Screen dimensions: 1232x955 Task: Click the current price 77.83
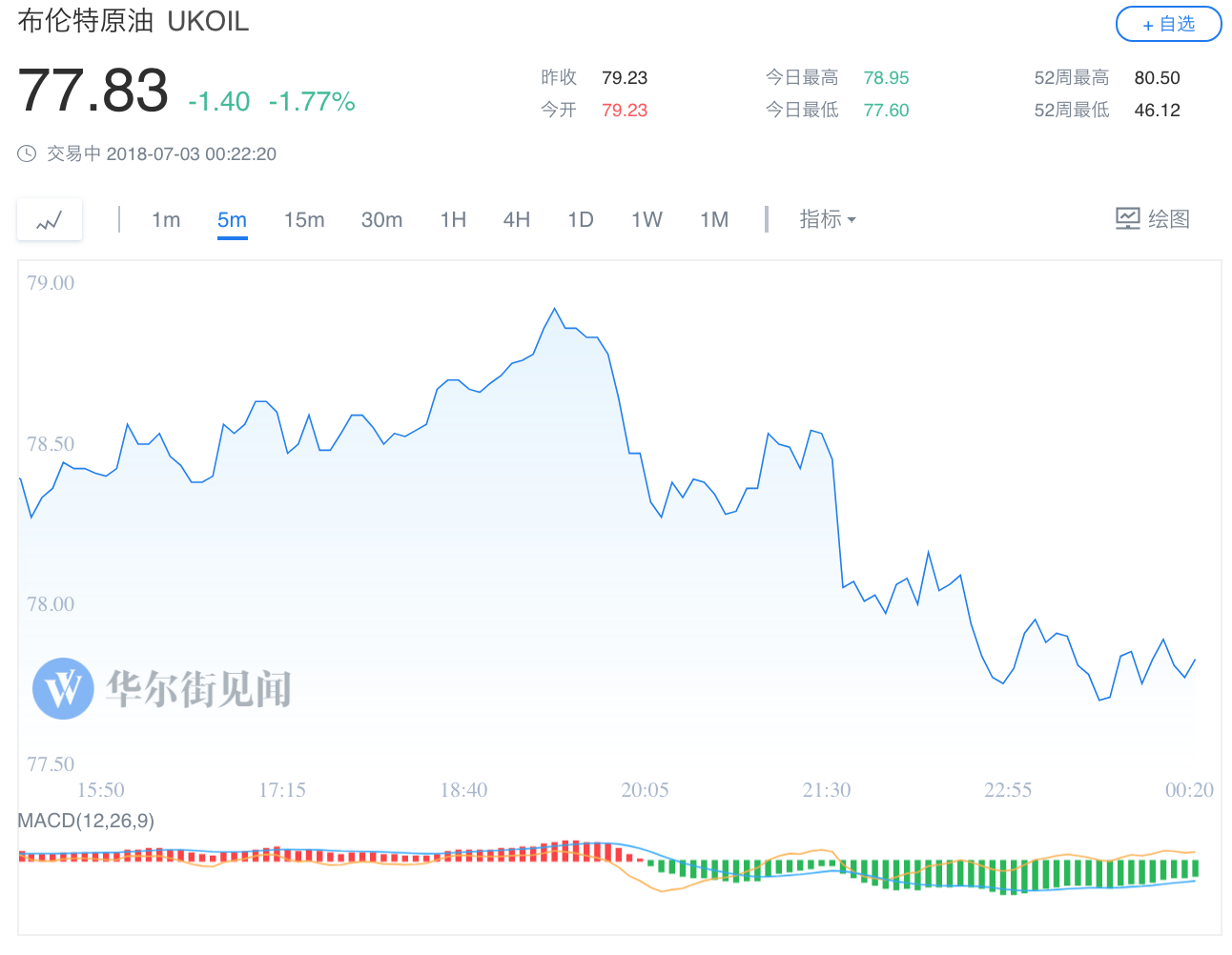[92, 91]
